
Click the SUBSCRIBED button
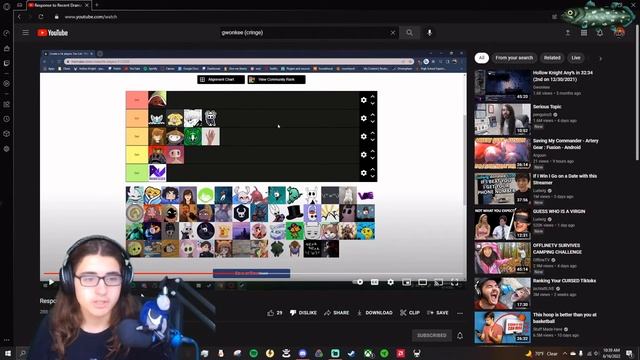[431, 336]
